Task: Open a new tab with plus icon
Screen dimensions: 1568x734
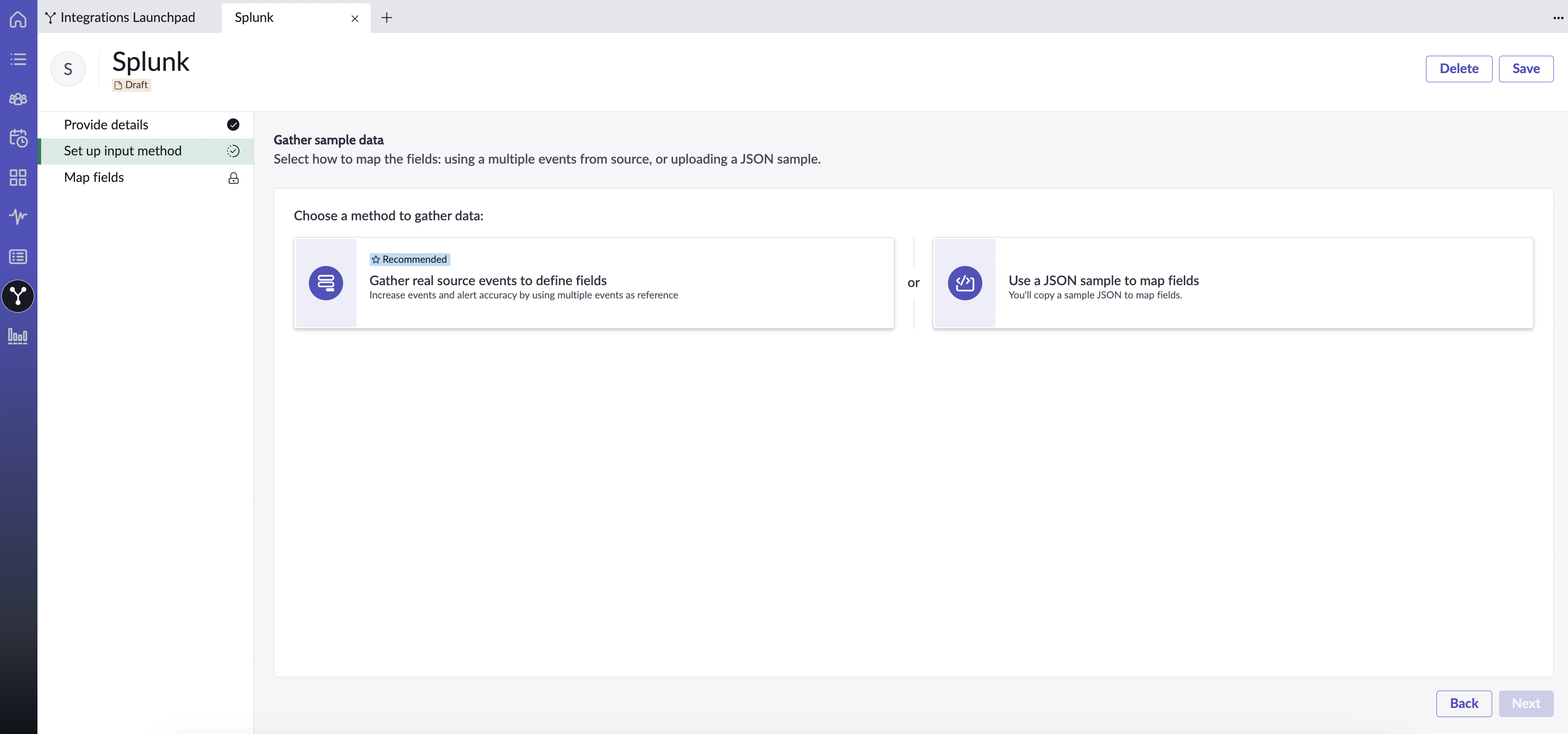Action: tap(387, 18)
